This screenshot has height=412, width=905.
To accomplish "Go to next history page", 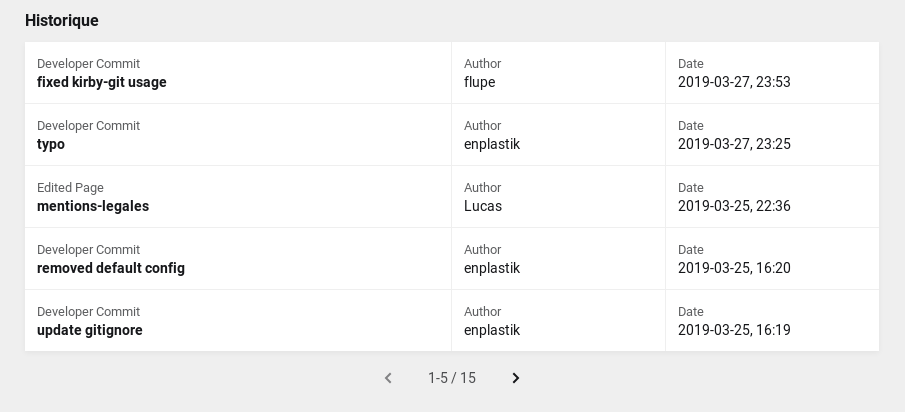I will [516, 378].
